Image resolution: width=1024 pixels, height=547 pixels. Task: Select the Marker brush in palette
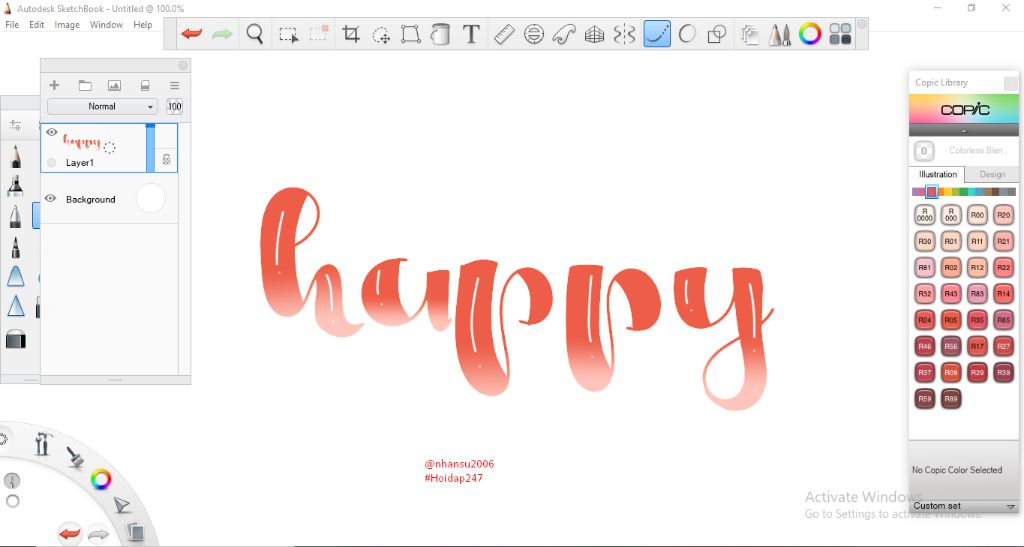pos(15,186)
